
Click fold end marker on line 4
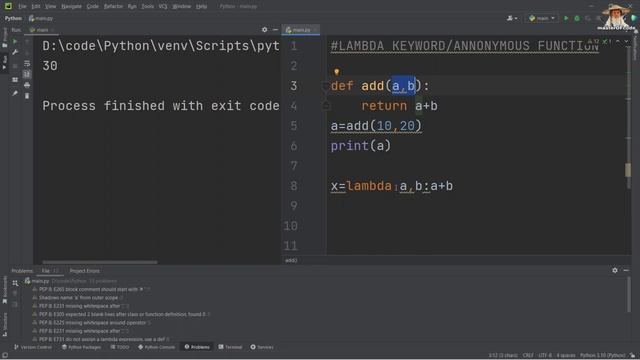pyautogui.click(x=326, y=106)
